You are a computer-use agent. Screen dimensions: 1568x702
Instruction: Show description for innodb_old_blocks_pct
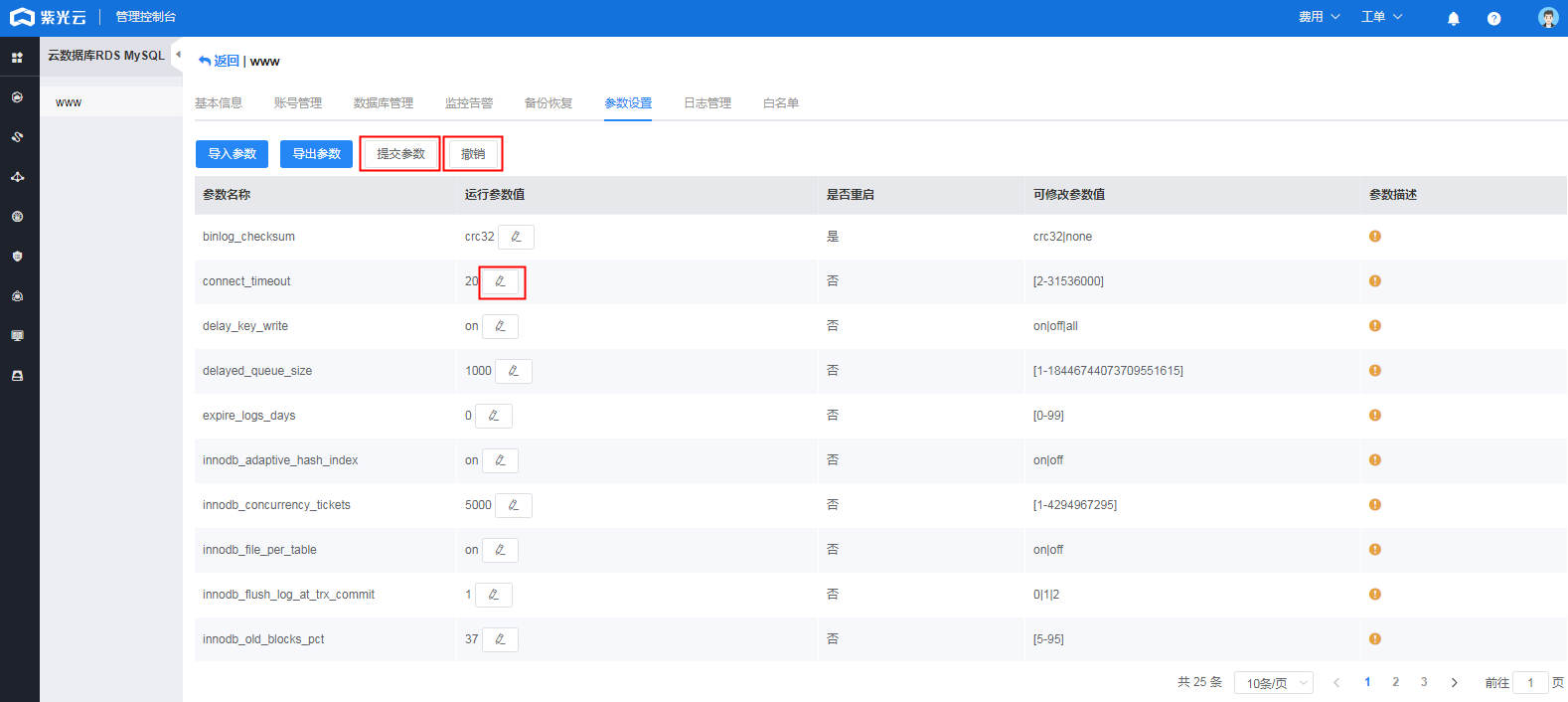tap(1374, 639)
